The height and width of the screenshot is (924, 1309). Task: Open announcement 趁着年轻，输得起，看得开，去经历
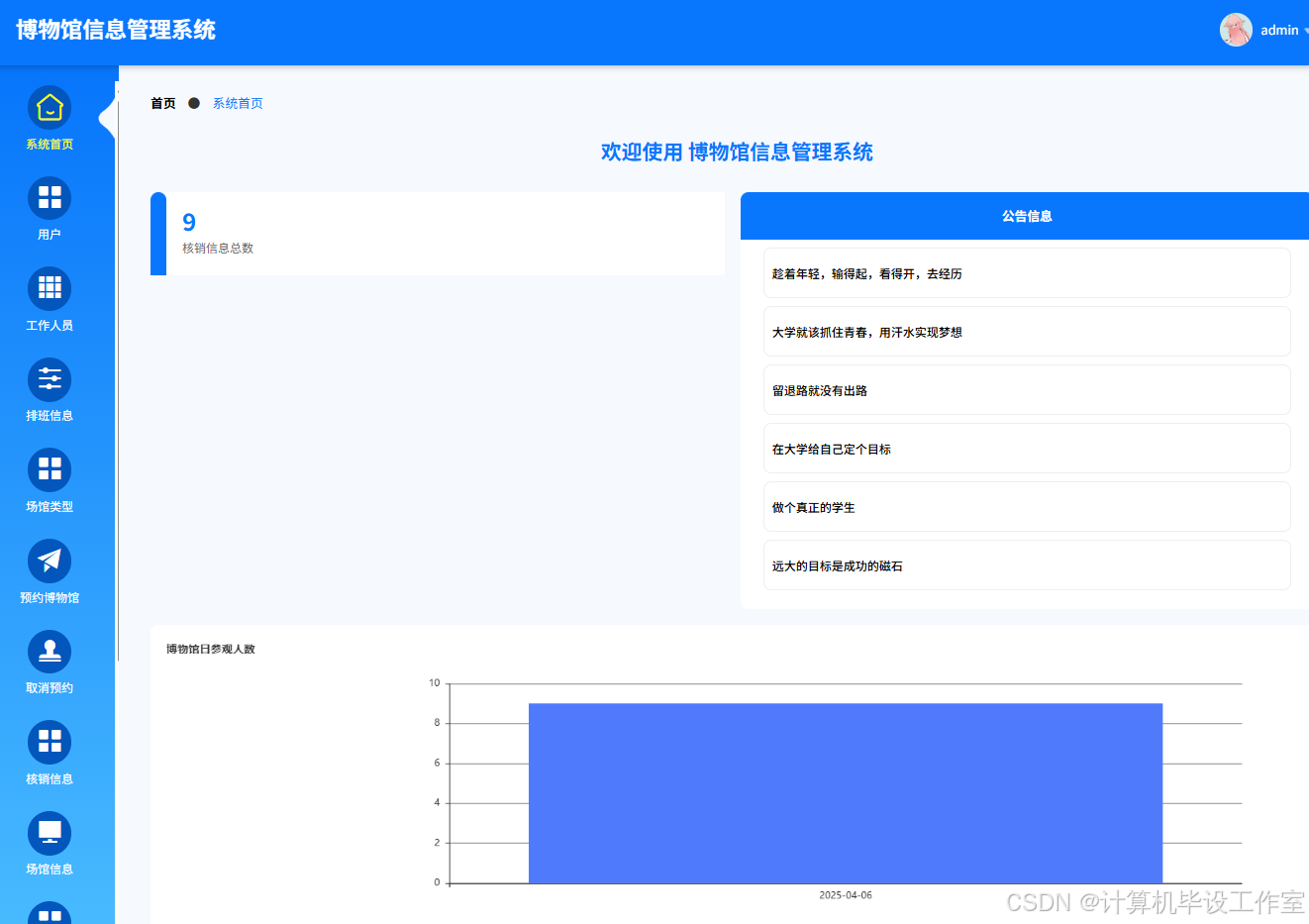[1027, 273]
